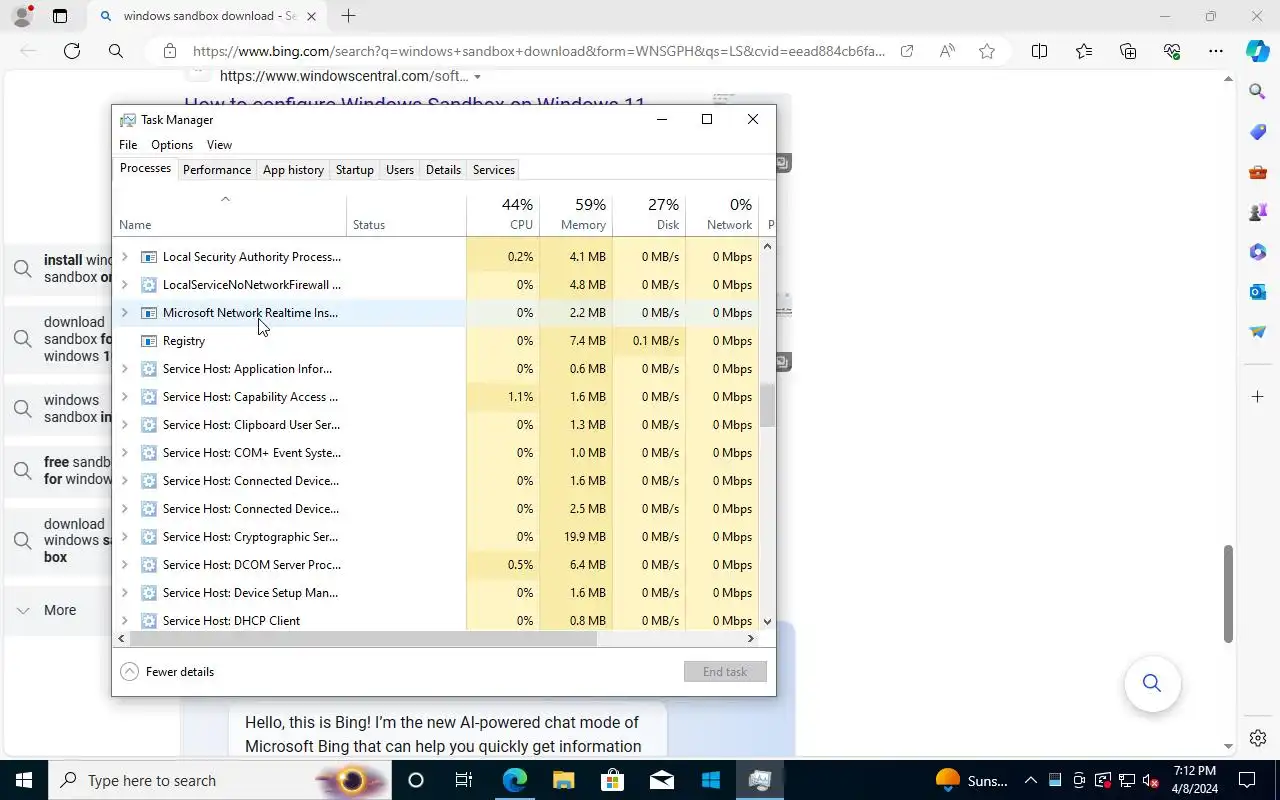
Task: Expand Service Host: Capability Access row
Action: (124, 397)
